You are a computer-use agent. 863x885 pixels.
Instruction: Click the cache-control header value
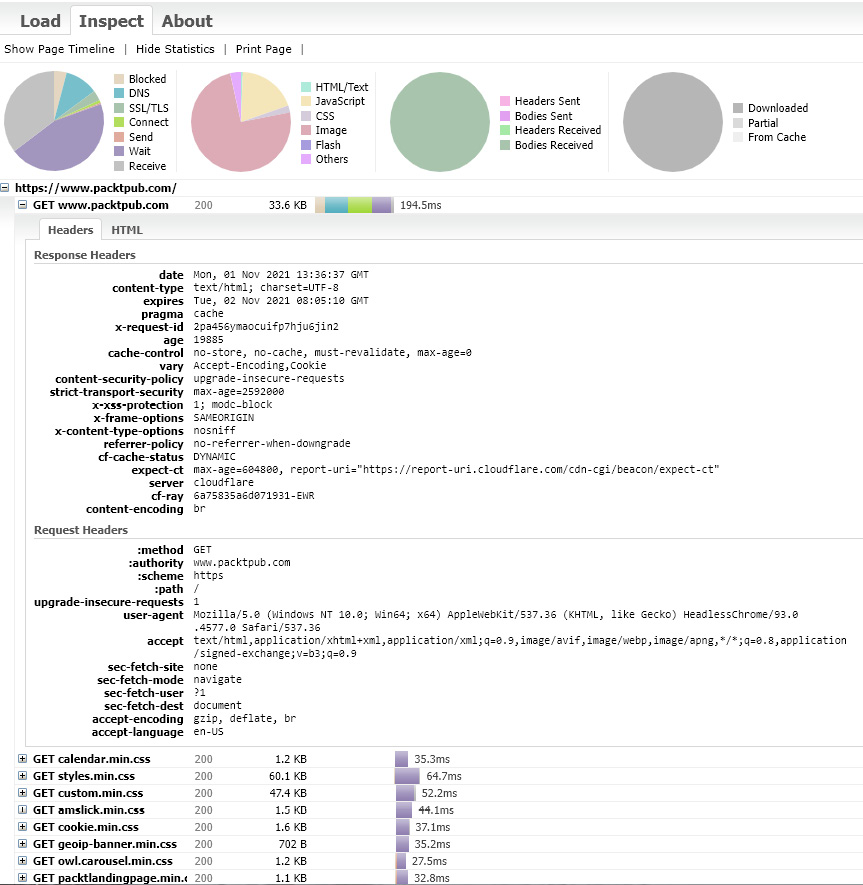[x=332, y=353]
